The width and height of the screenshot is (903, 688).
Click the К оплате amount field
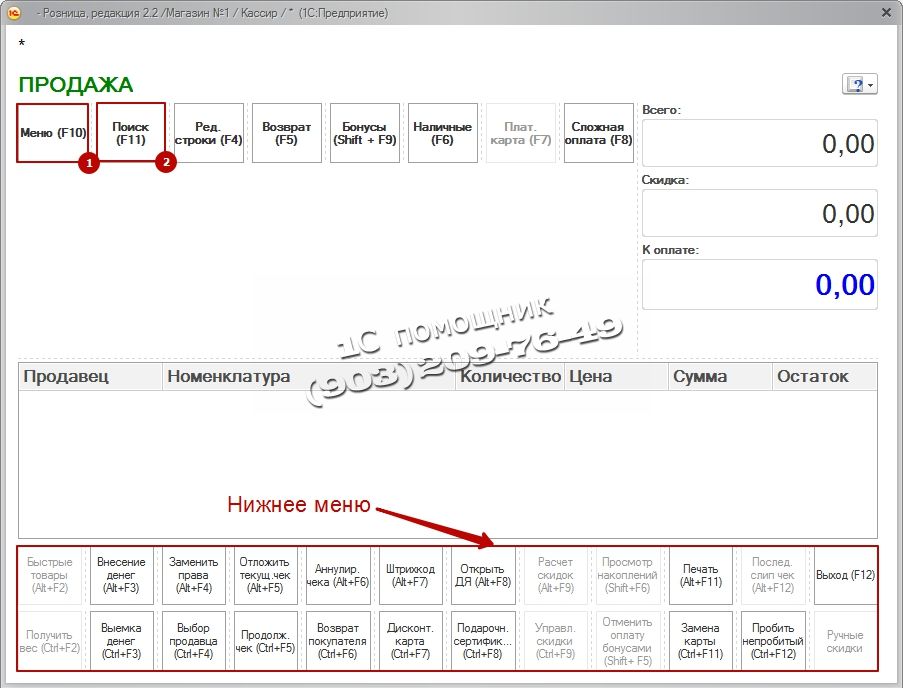760,284
